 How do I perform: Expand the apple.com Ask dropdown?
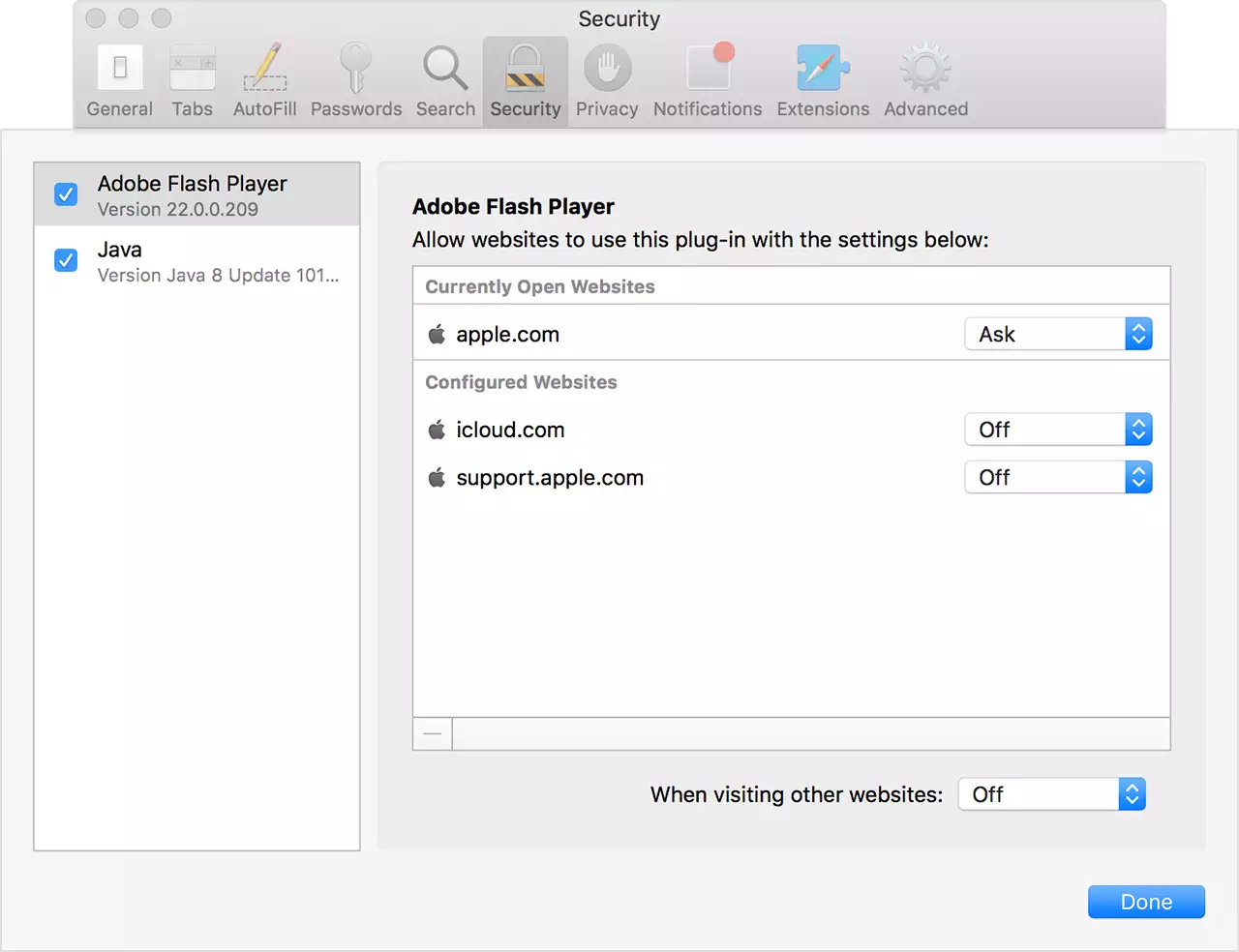[1058, 334]
